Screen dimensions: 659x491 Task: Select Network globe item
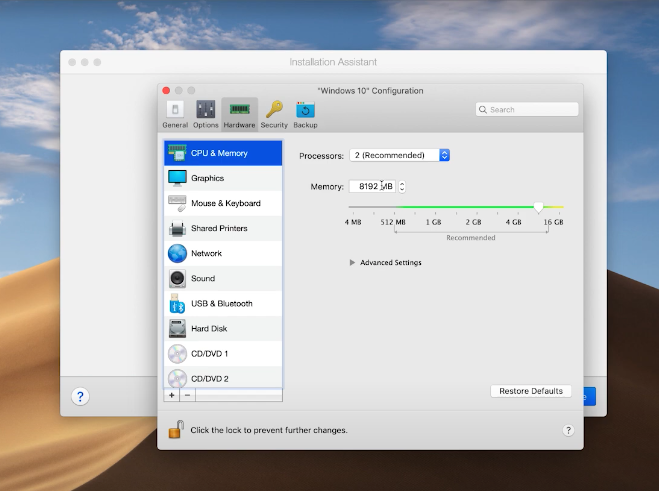223,253
